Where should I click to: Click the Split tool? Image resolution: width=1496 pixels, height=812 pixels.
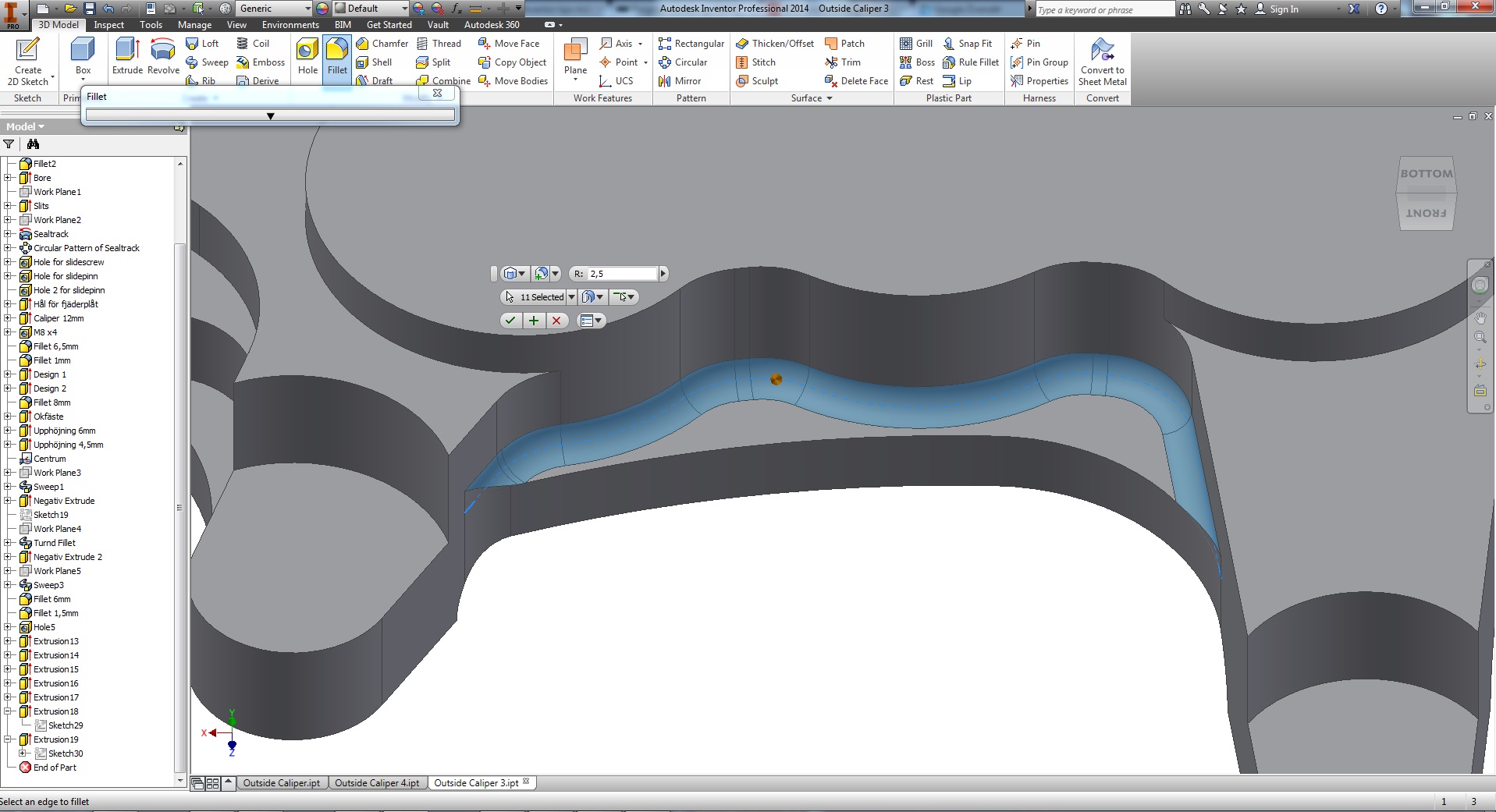point(433,62)
